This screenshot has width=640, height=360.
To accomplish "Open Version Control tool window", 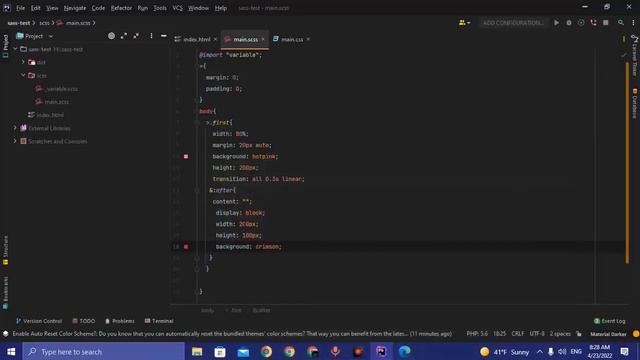I will click(39, 321).
